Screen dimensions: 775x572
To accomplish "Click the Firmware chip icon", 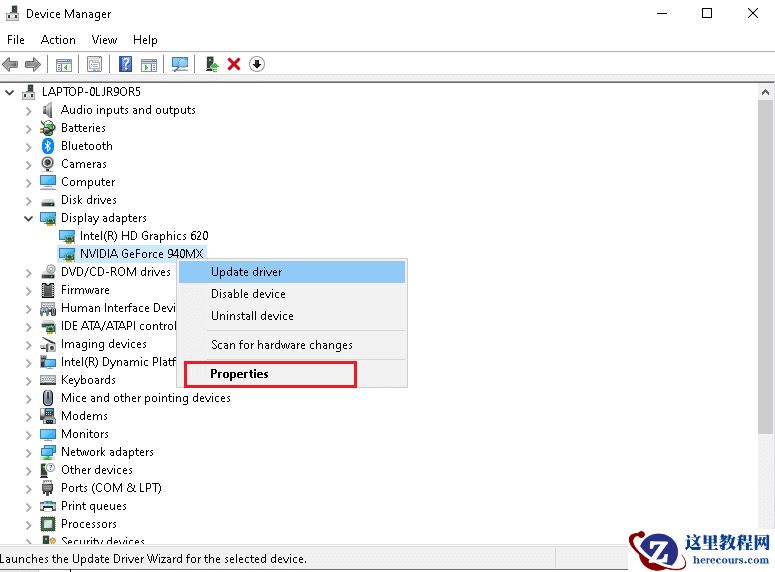I will click(48, 290).
